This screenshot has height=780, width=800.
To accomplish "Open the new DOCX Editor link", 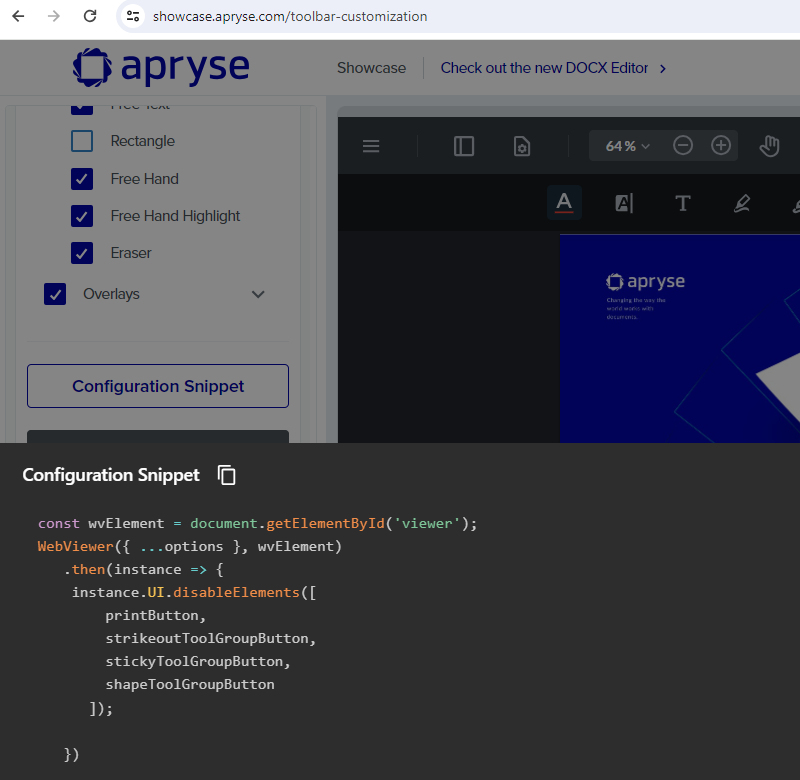I will [548, 68].
